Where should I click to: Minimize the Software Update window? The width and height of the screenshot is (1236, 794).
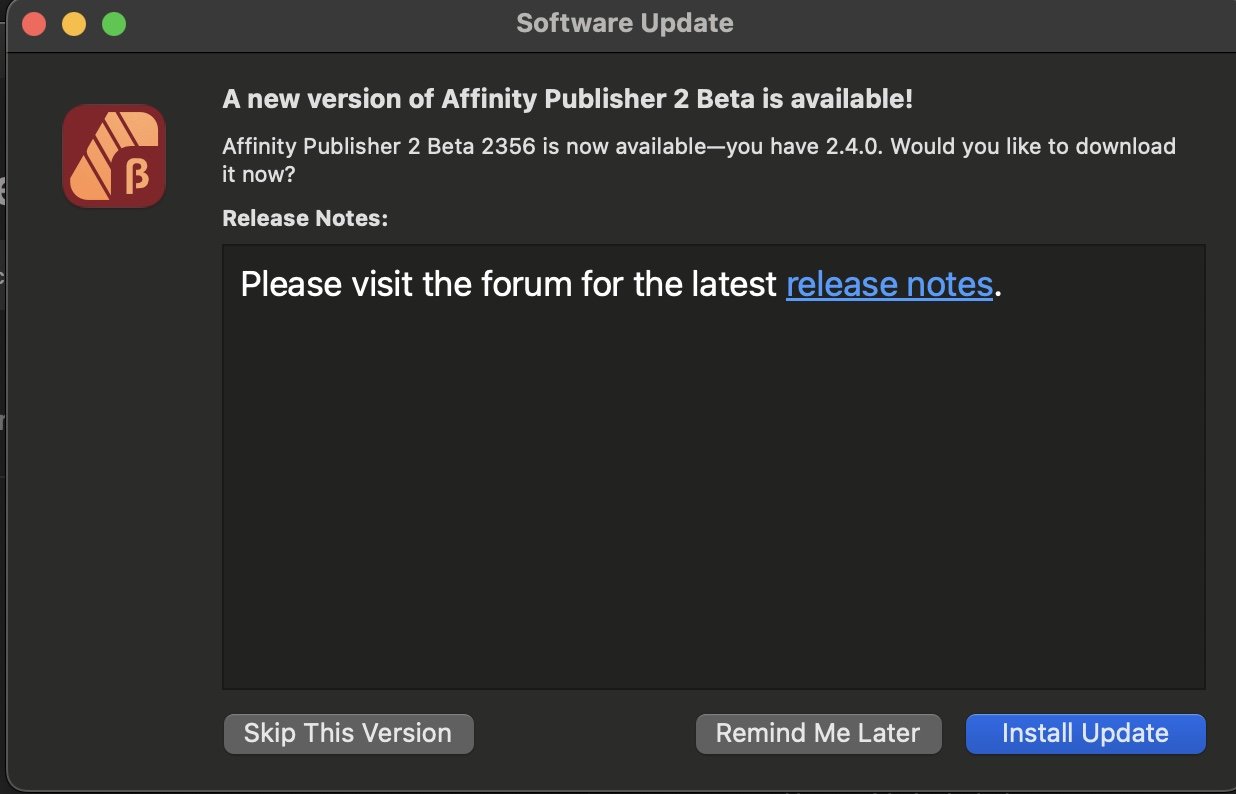(x=73, y=22)
